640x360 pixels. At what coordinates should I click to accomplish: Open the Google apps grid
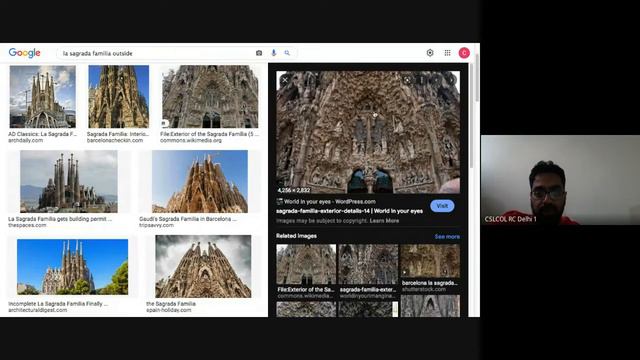pyautogui.click(x=447, y=53)
